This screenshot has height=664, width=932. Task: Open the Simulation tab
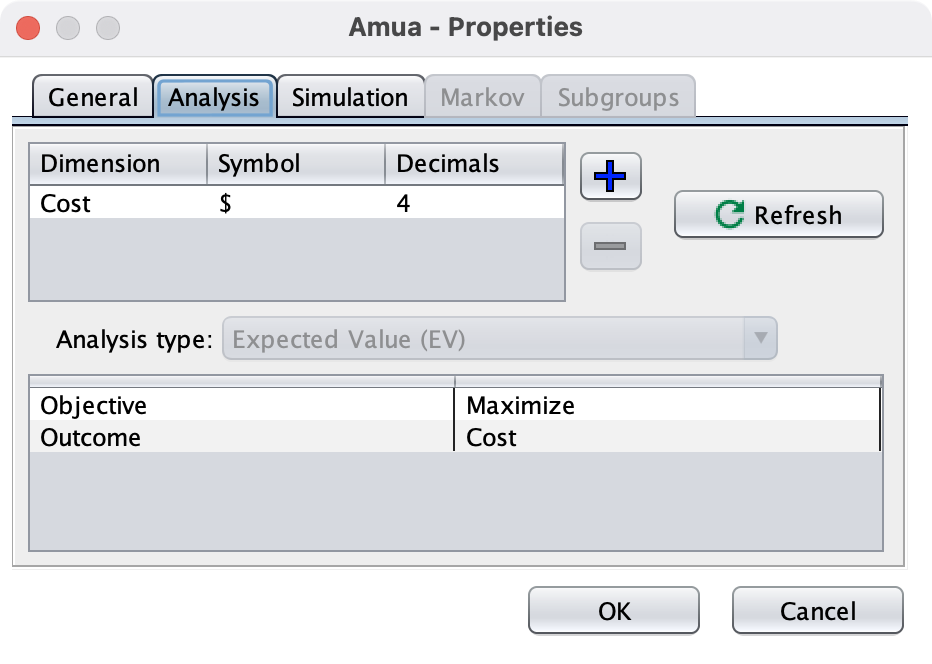349,98
